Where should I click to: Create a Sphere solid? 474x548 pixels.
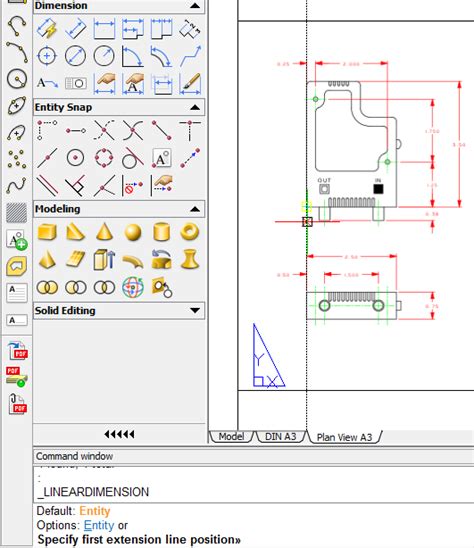[x=133, y=232]
